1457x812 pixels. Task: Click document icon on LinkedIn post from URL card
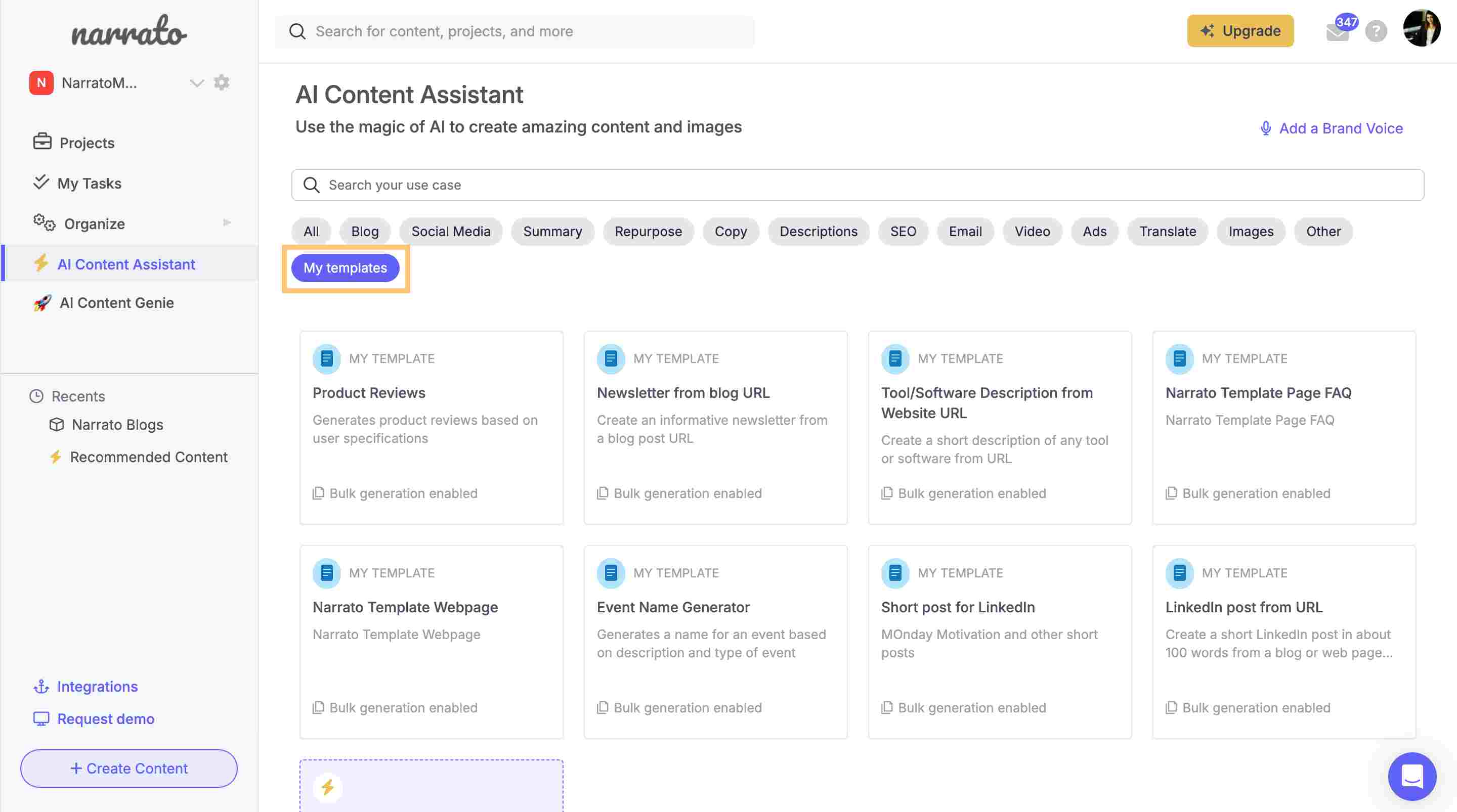click(1180, 573)
